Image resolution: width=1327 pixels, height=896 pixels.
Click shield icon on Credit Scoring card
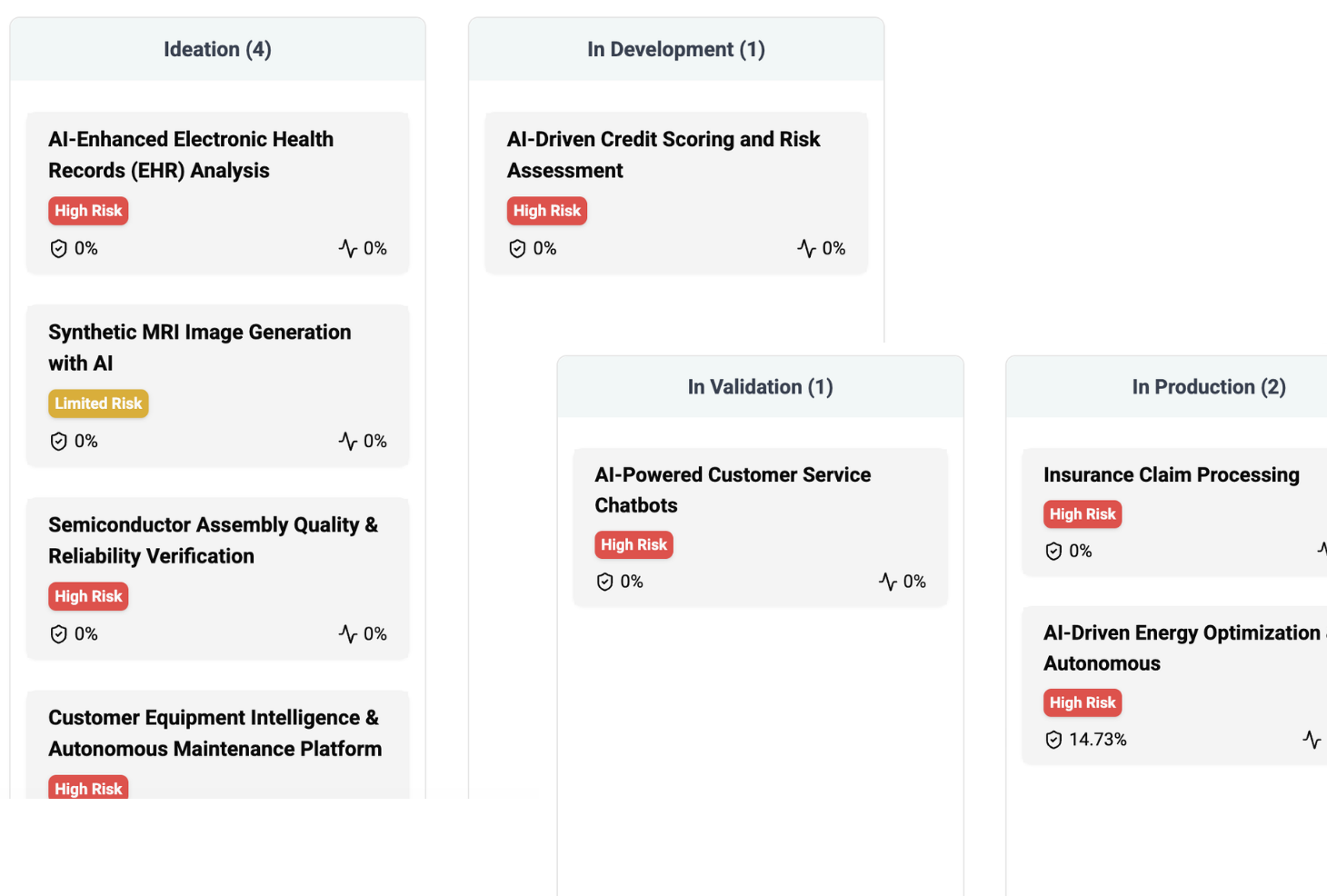click(518, 249)
